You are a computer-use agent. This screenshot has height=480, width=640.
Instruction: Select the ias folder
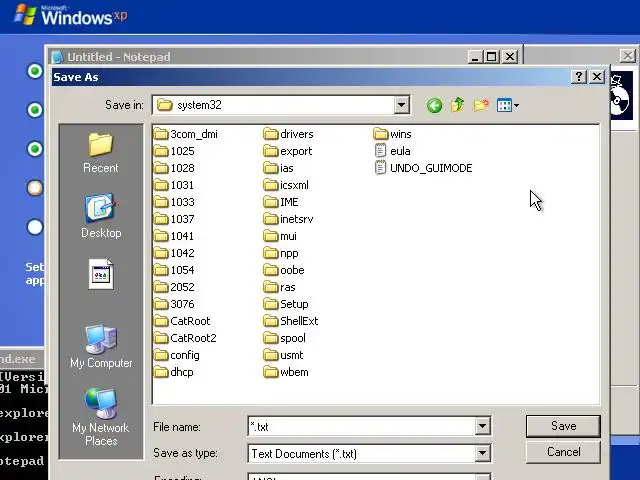click(279, 168)
